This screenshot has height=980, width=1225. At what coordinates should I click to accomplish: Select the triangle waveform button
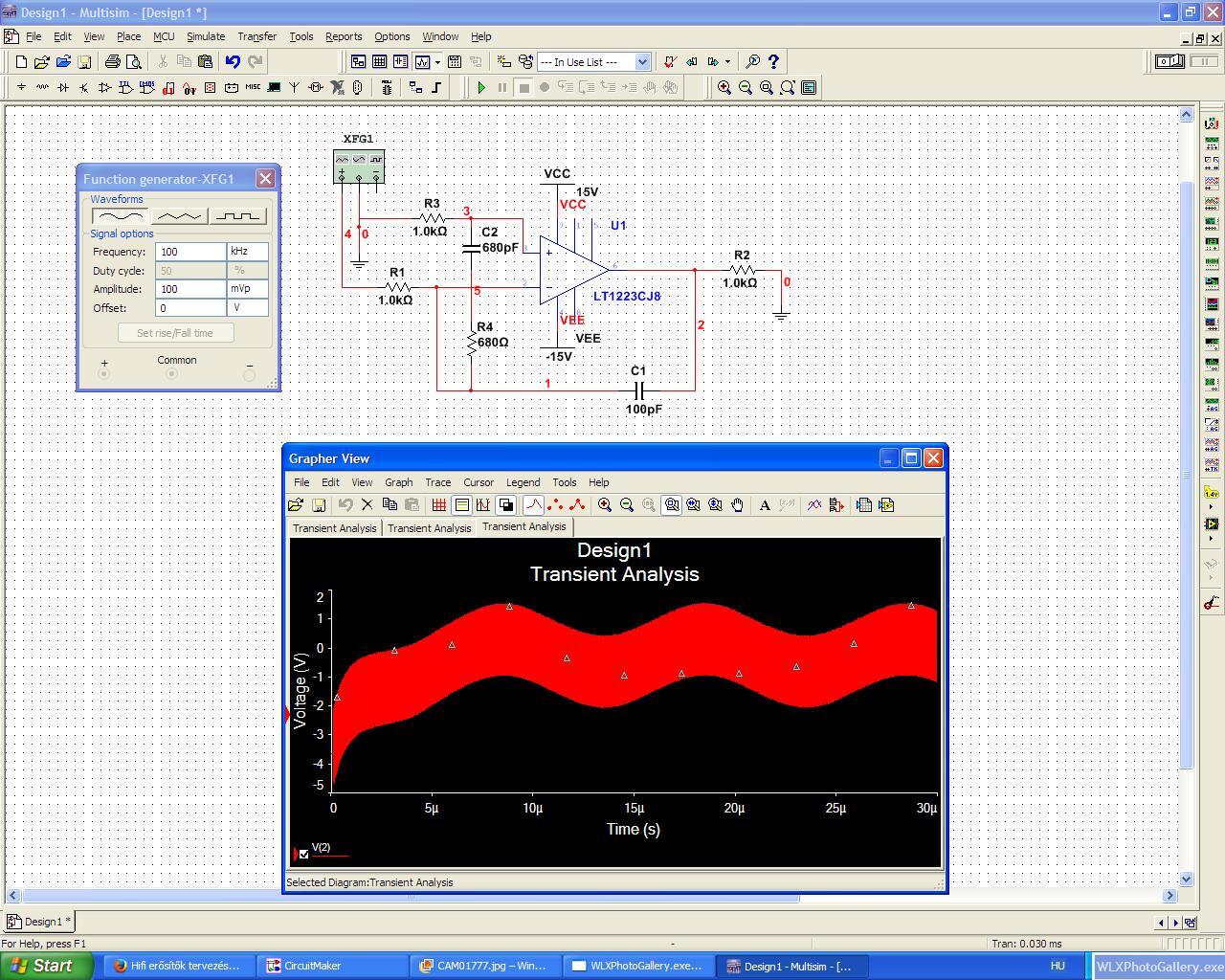point(179,215)
